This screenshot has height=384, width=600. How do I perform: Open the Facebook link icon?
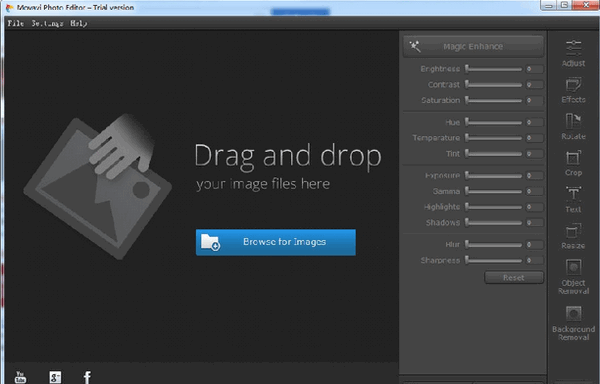(87, 377)
